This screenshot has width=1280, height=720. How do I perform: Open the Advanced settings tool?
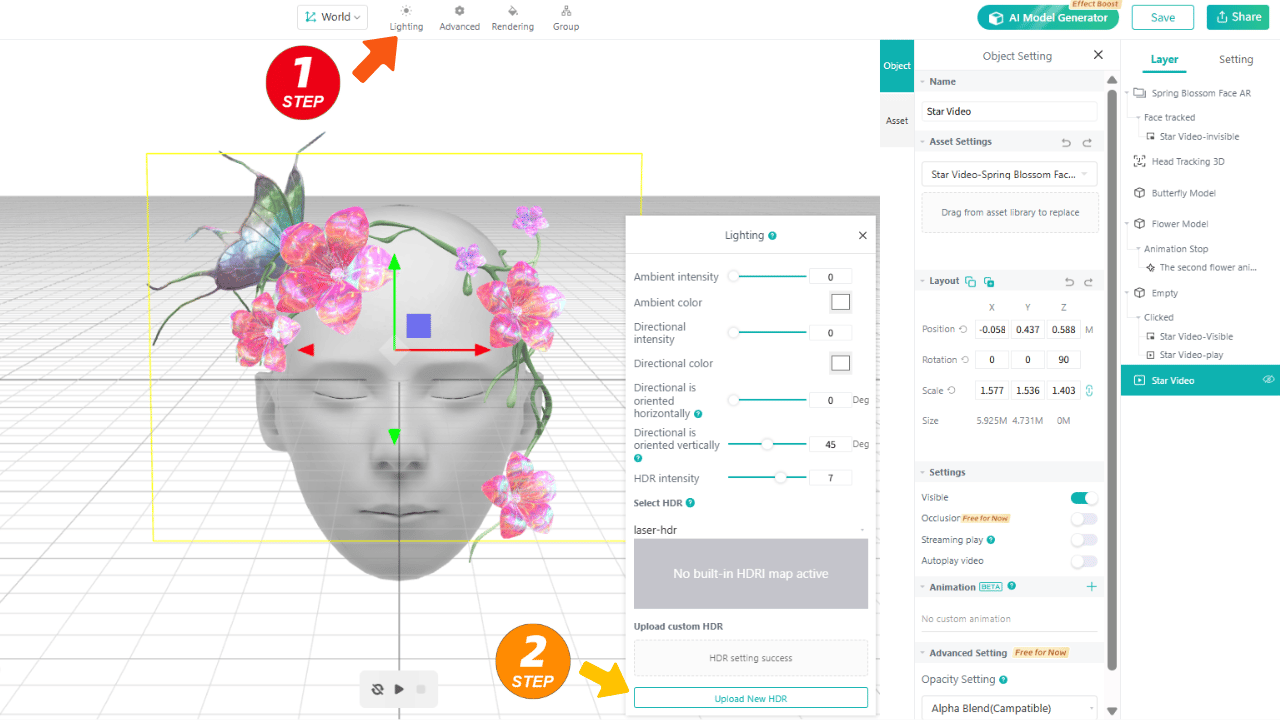tap(459, 17)
